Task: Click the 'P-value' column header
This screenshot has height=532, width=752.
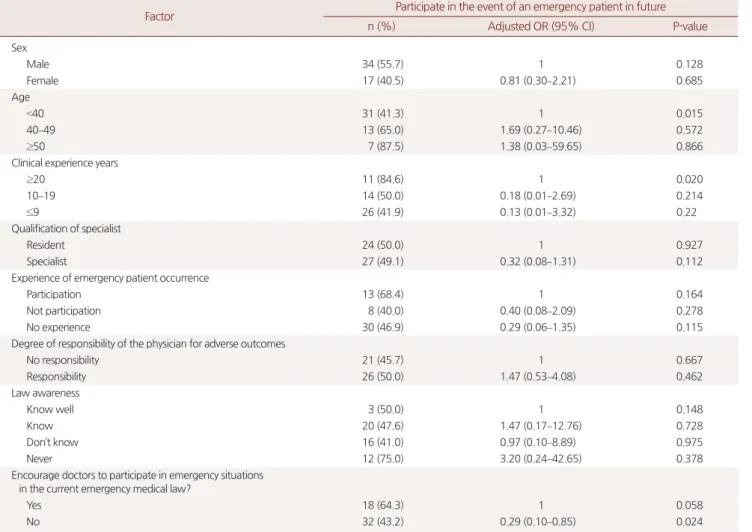Action: [690, 26]
